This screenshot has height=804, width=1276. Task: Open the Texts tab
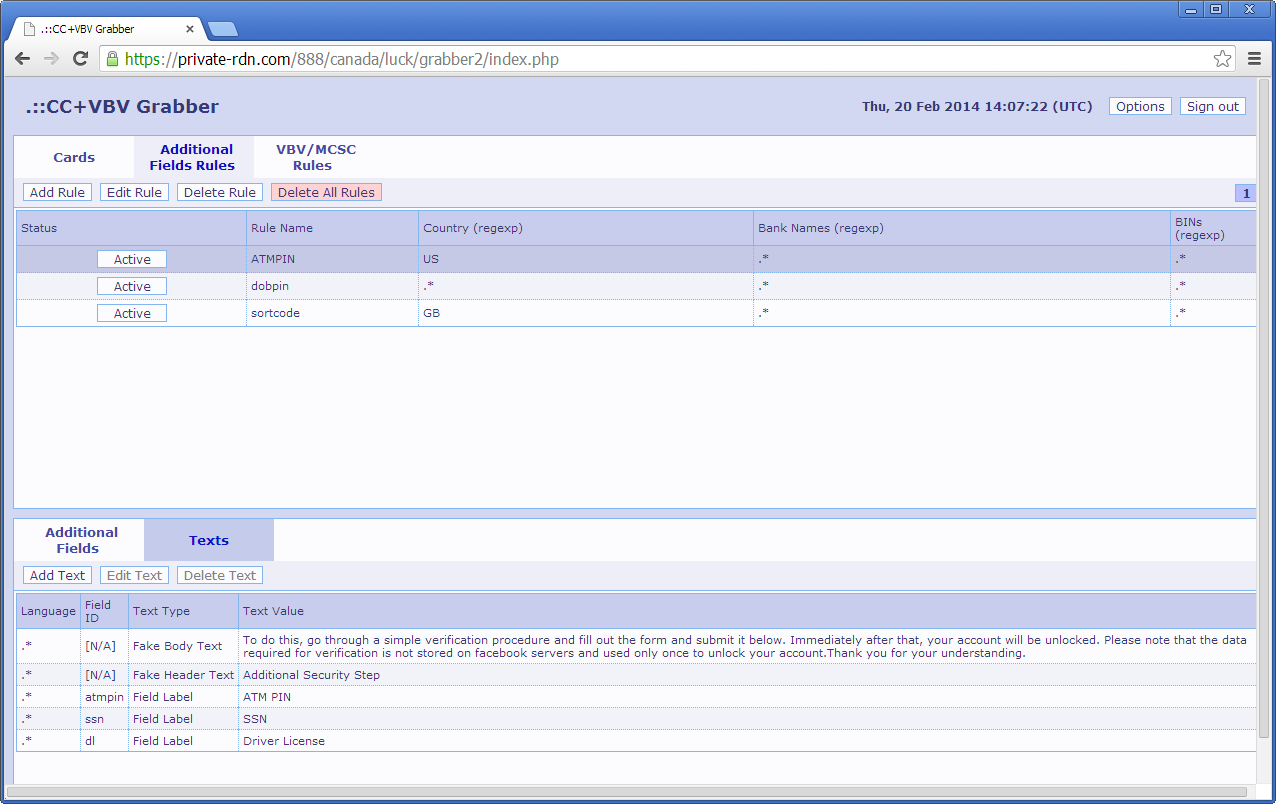[x=209, y=540]
